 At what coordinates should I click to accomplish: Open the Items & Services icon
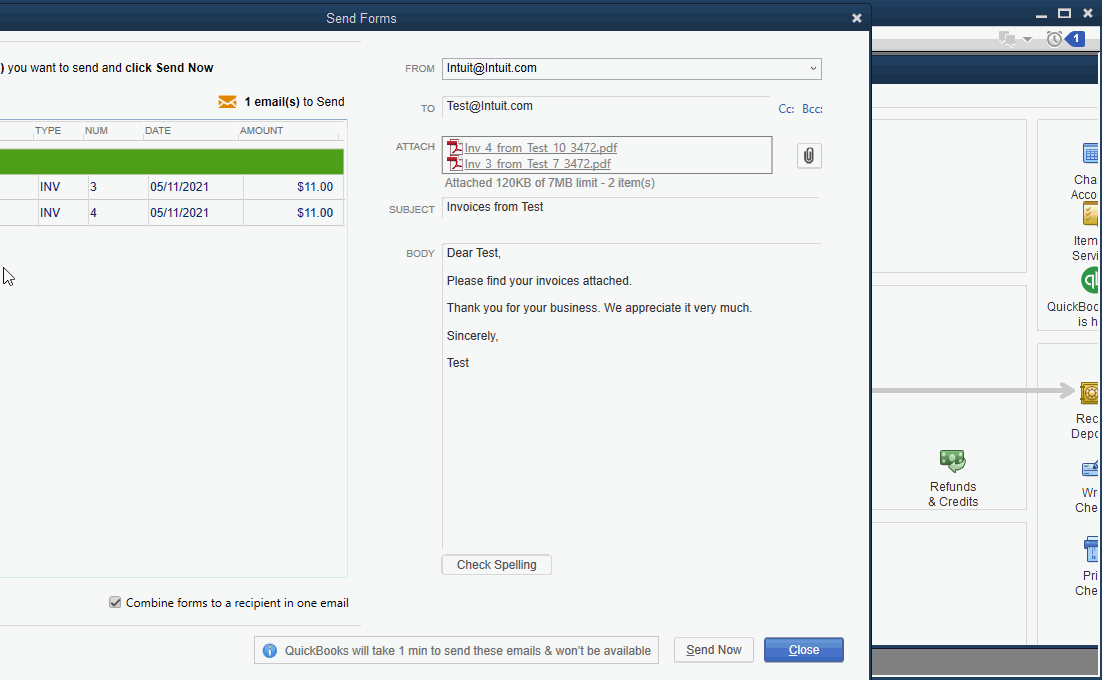click(x=1089, y=213)
